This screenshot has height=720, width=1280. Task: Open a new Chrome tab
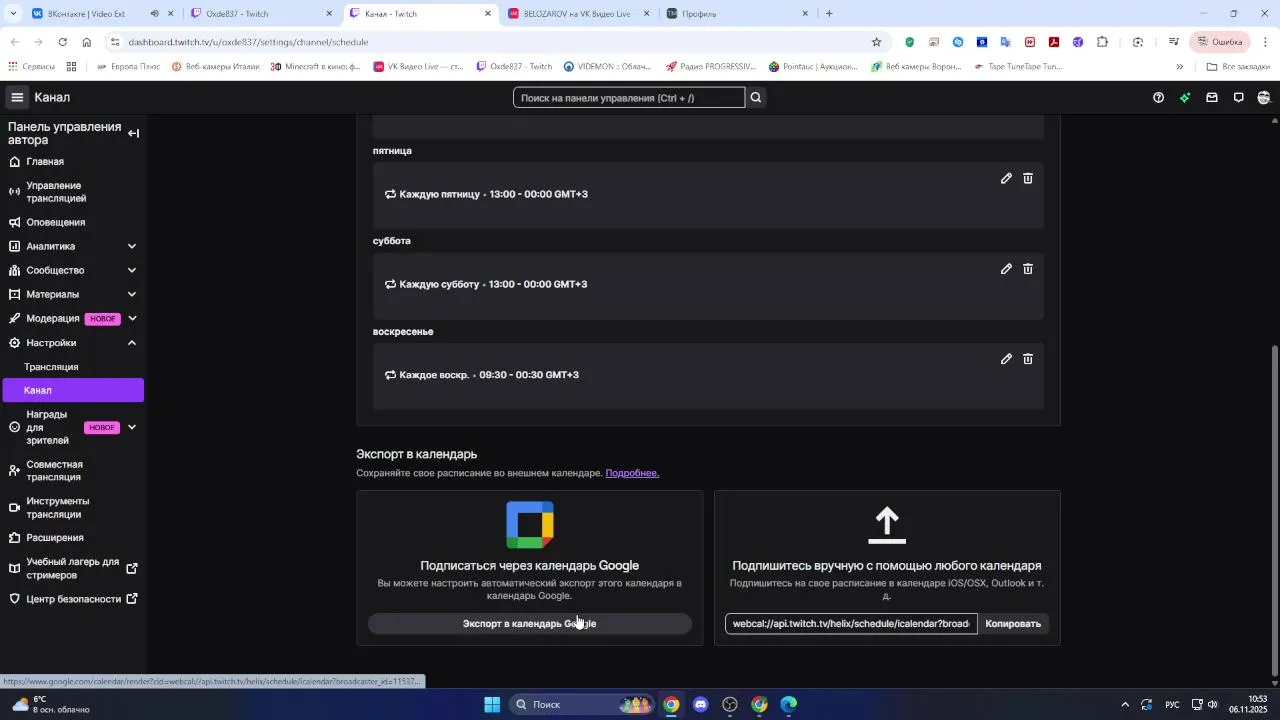click(829, 14)
